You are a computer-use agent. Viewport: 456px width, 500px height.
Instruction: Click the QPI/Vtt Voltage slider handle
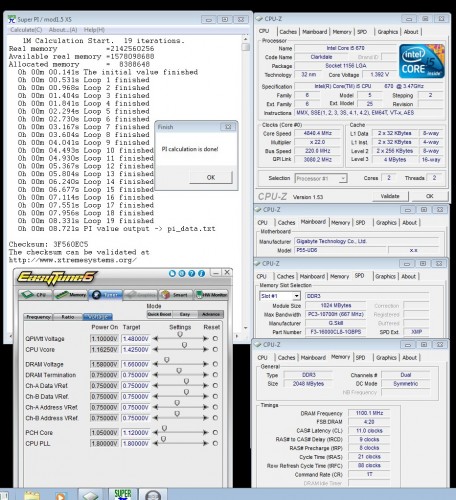click(180, 334)
